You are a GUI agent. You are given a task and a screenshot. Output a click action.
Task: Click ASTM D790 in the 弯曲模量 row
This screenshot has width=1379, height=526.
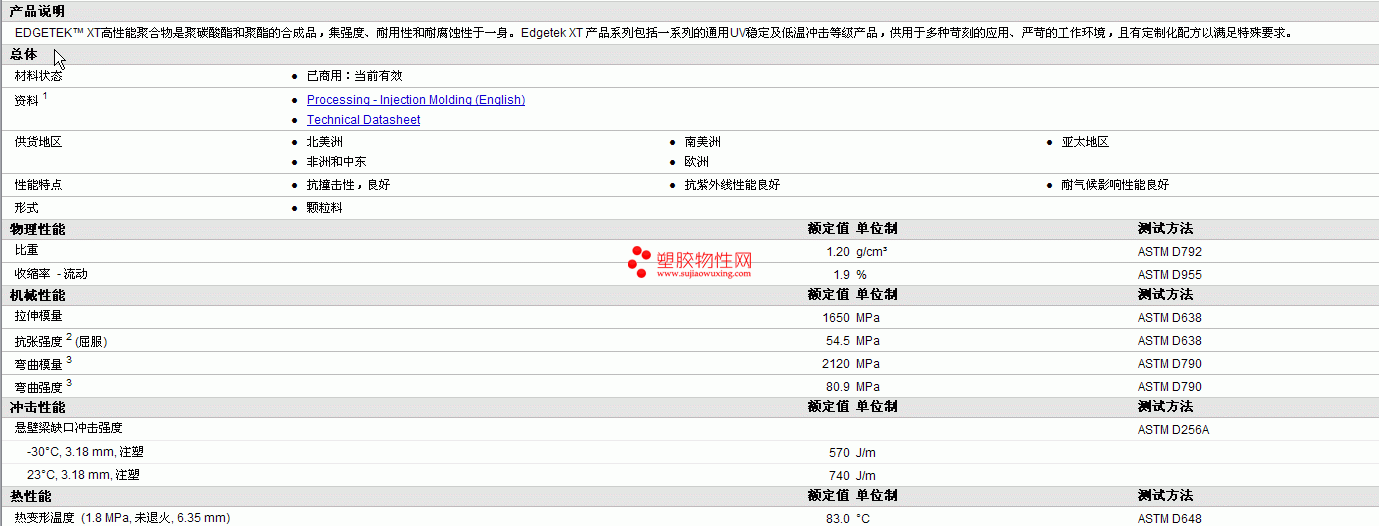pos(1170,364)
